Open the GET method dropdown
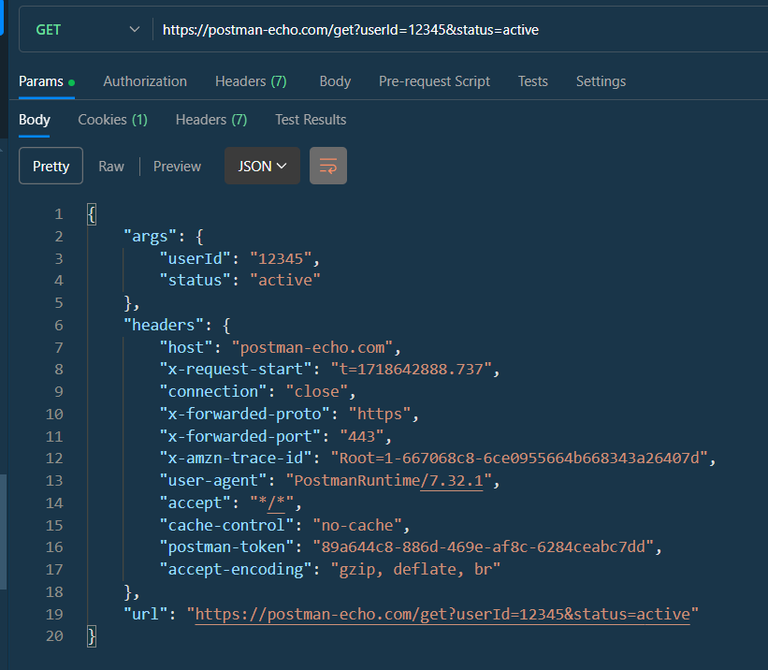Viewport: 768px width, 670px height. click(x=87, y=30)
